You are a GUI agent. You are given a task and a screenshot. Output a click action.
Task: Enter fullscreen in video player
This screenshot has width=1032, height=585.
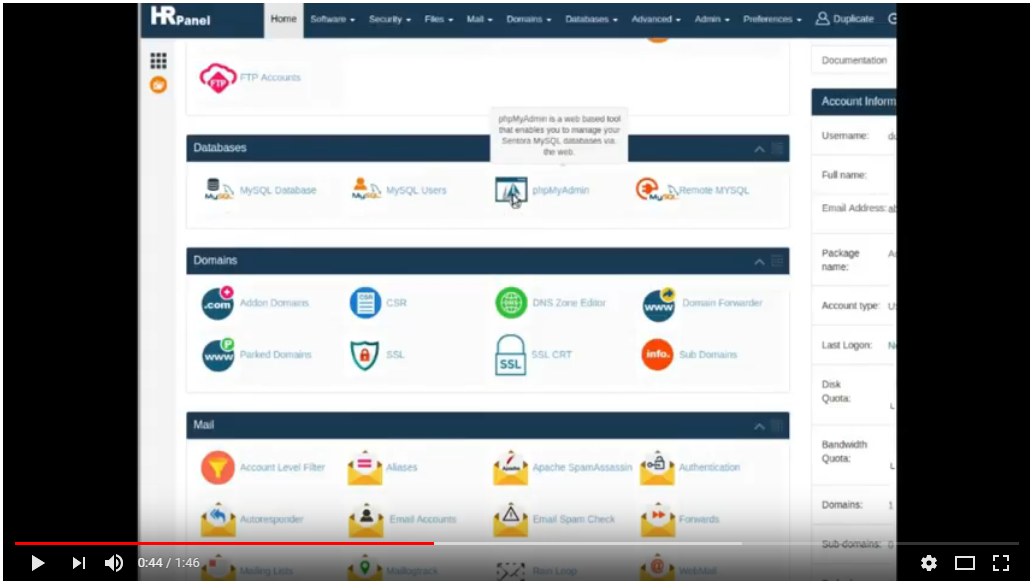coord(1001,563)
